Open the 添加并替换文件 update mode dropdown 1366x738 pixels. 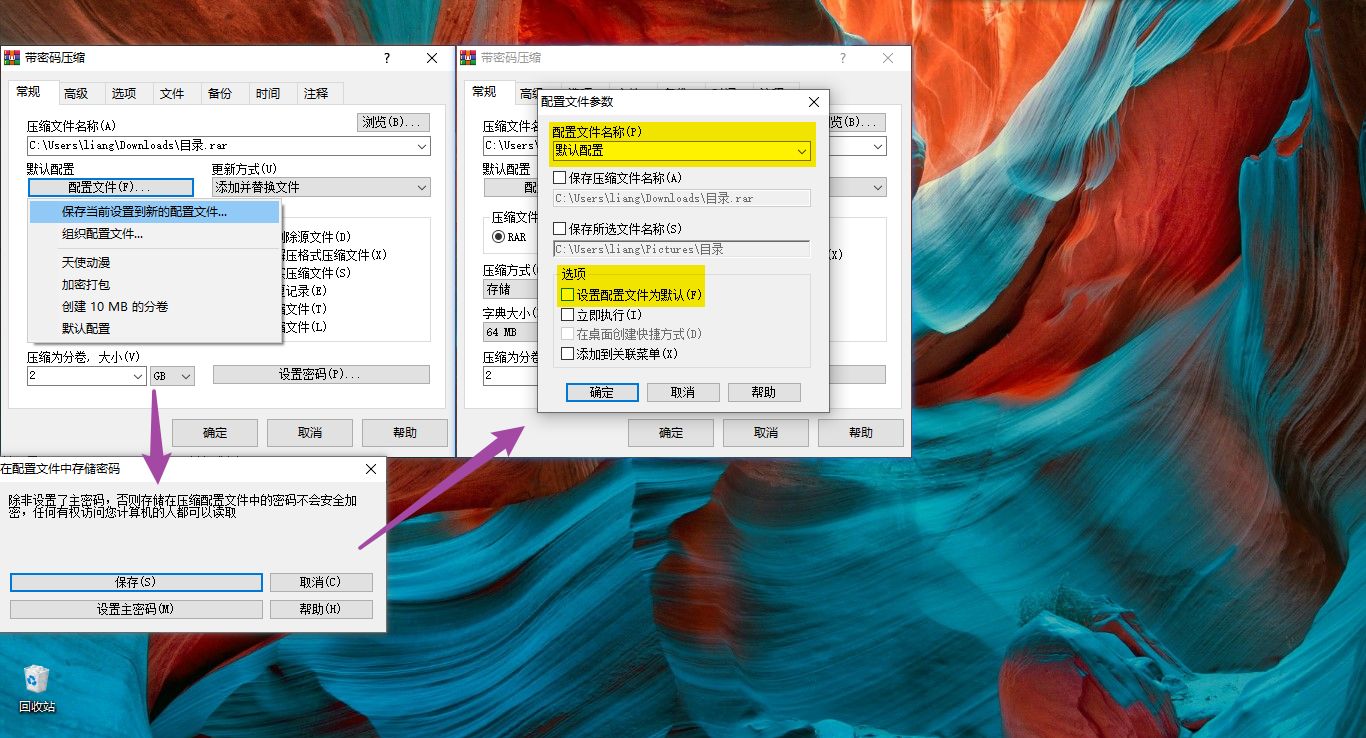pyautogui.click(x=321, y=187)
